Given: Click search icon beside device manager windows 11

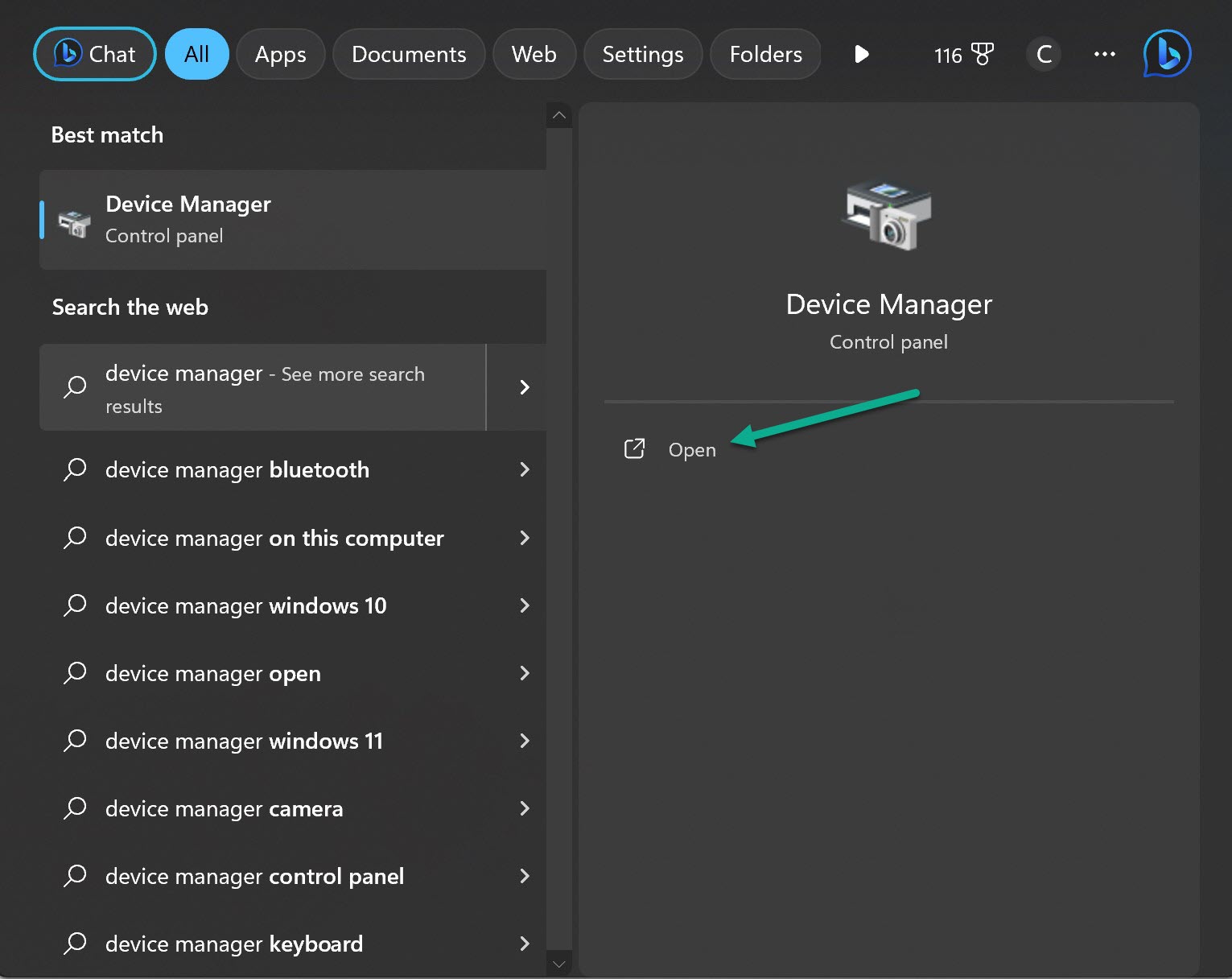Looking at the screenshot, I should (x=75, y=740).
